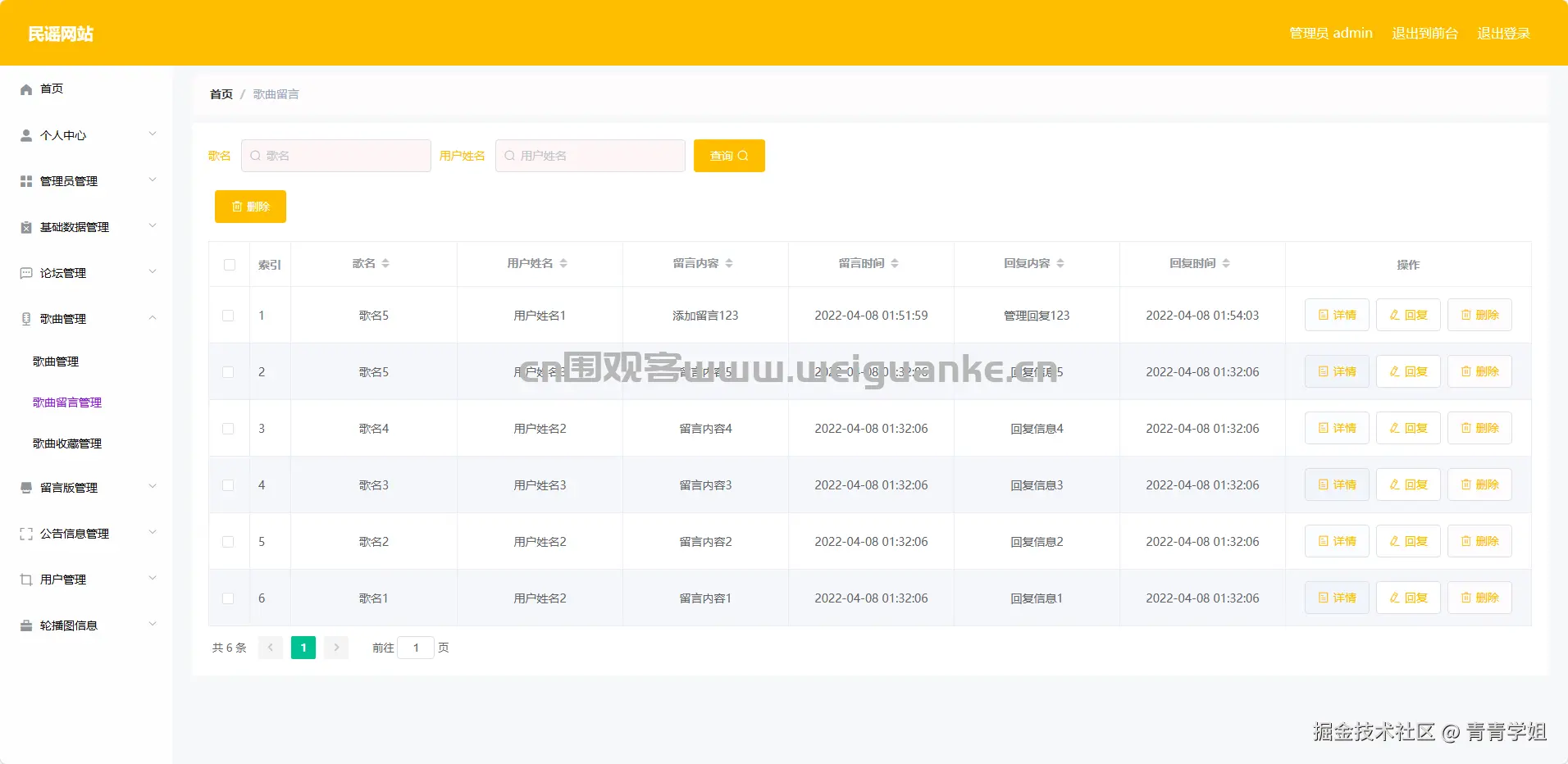Expand the 个人中心 submenu chevron
Screen dimensions: 1568x764
point(153,134)
